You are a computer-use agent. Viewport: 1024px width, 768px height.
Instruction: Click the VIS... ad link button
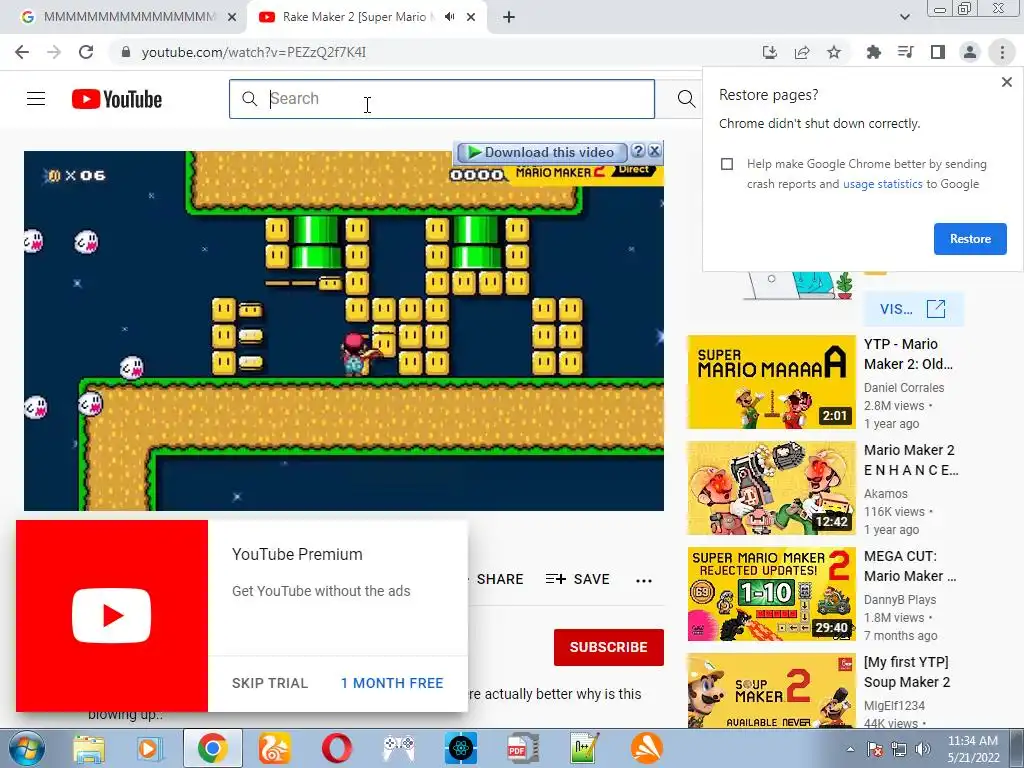[912, 309]
